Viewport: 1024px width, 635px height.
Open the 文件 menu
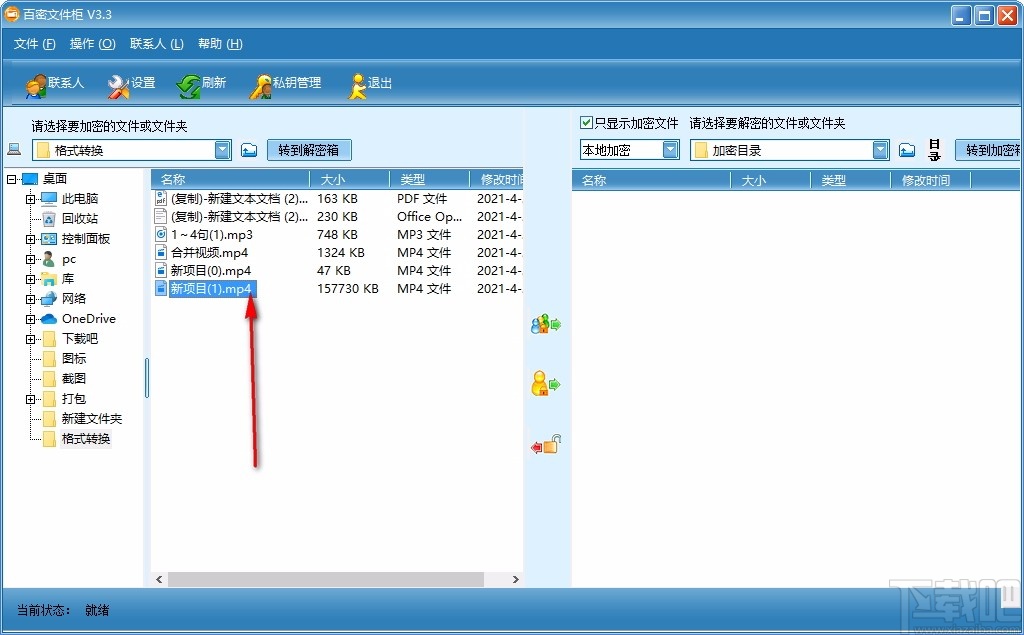(x=33, y=44)
